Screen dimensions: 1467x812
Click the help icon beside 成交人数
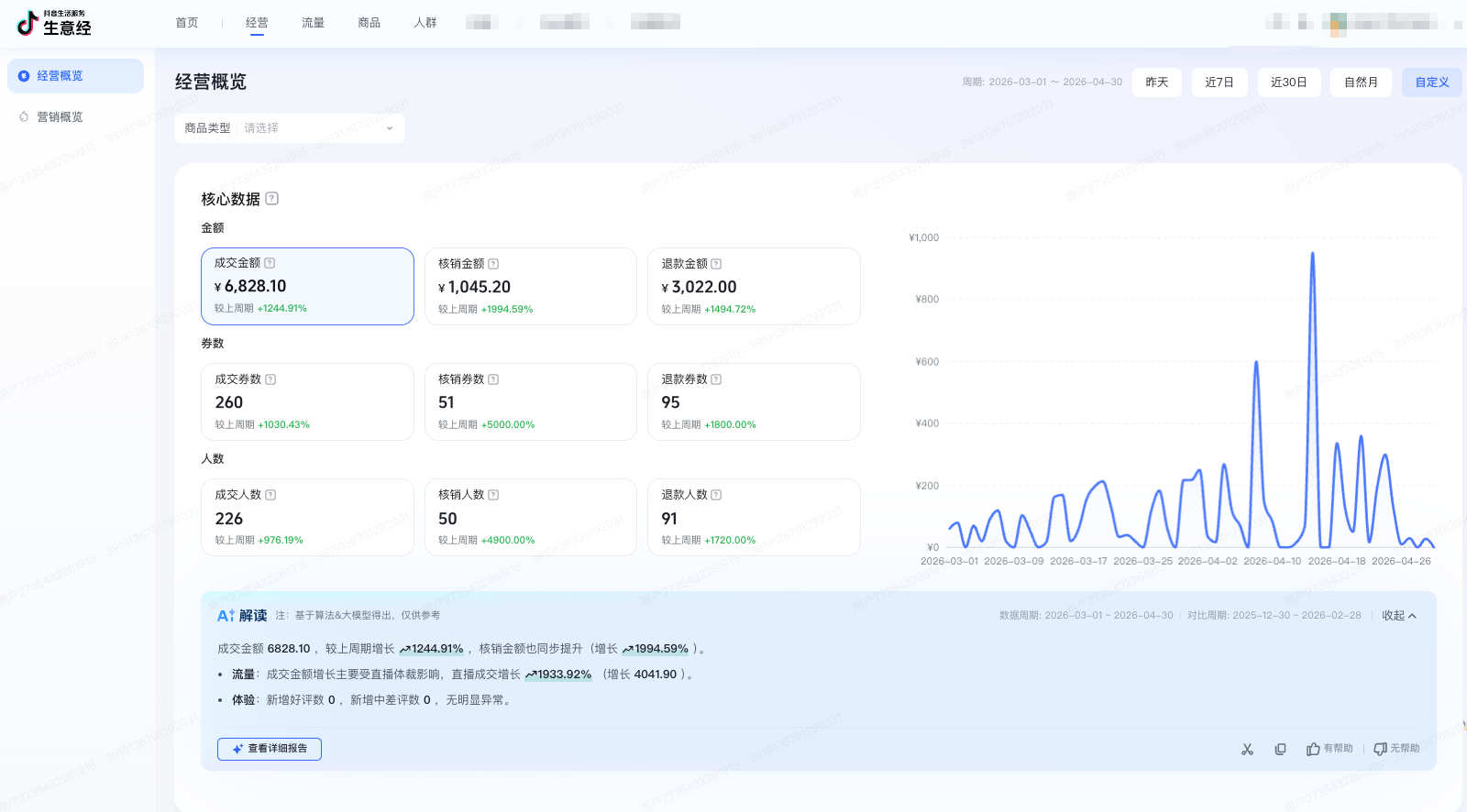point(270,495)
